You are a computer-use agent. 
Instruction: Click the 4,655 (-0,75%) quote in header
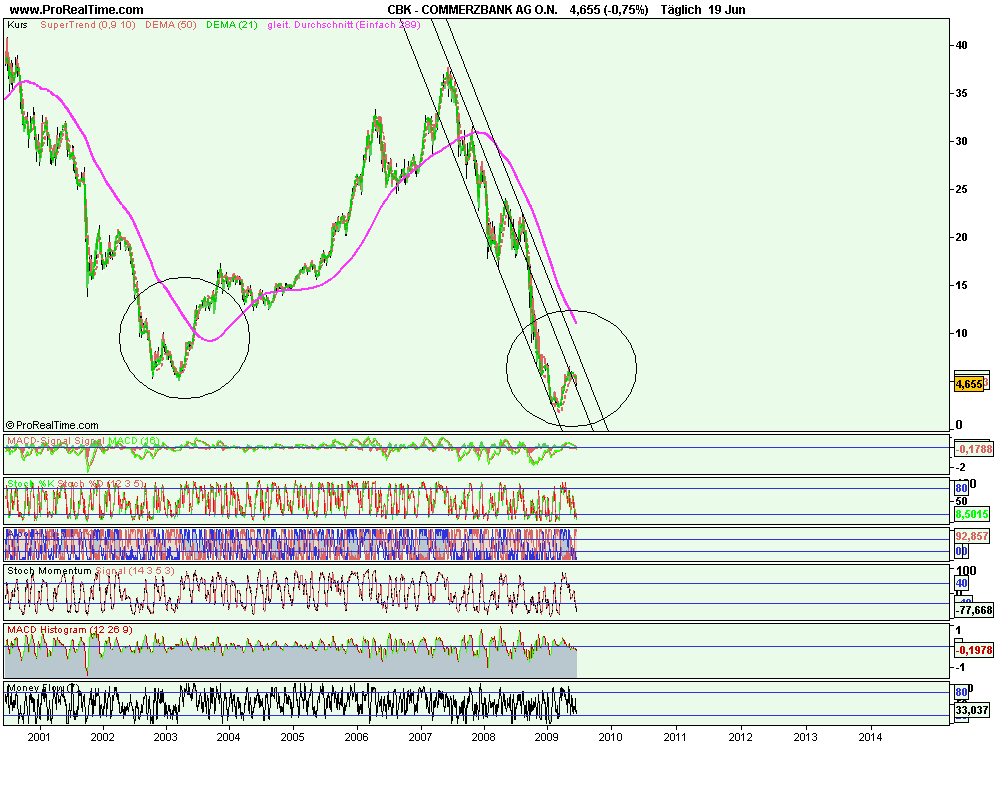point(609,10)
